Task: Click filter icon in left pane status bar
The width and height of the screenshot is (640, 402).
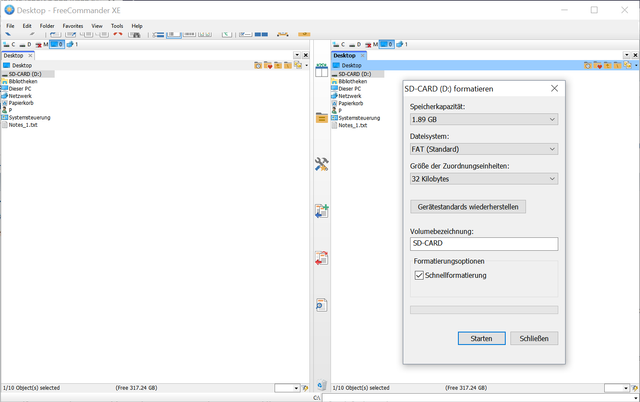Action: tap(305, 388)
